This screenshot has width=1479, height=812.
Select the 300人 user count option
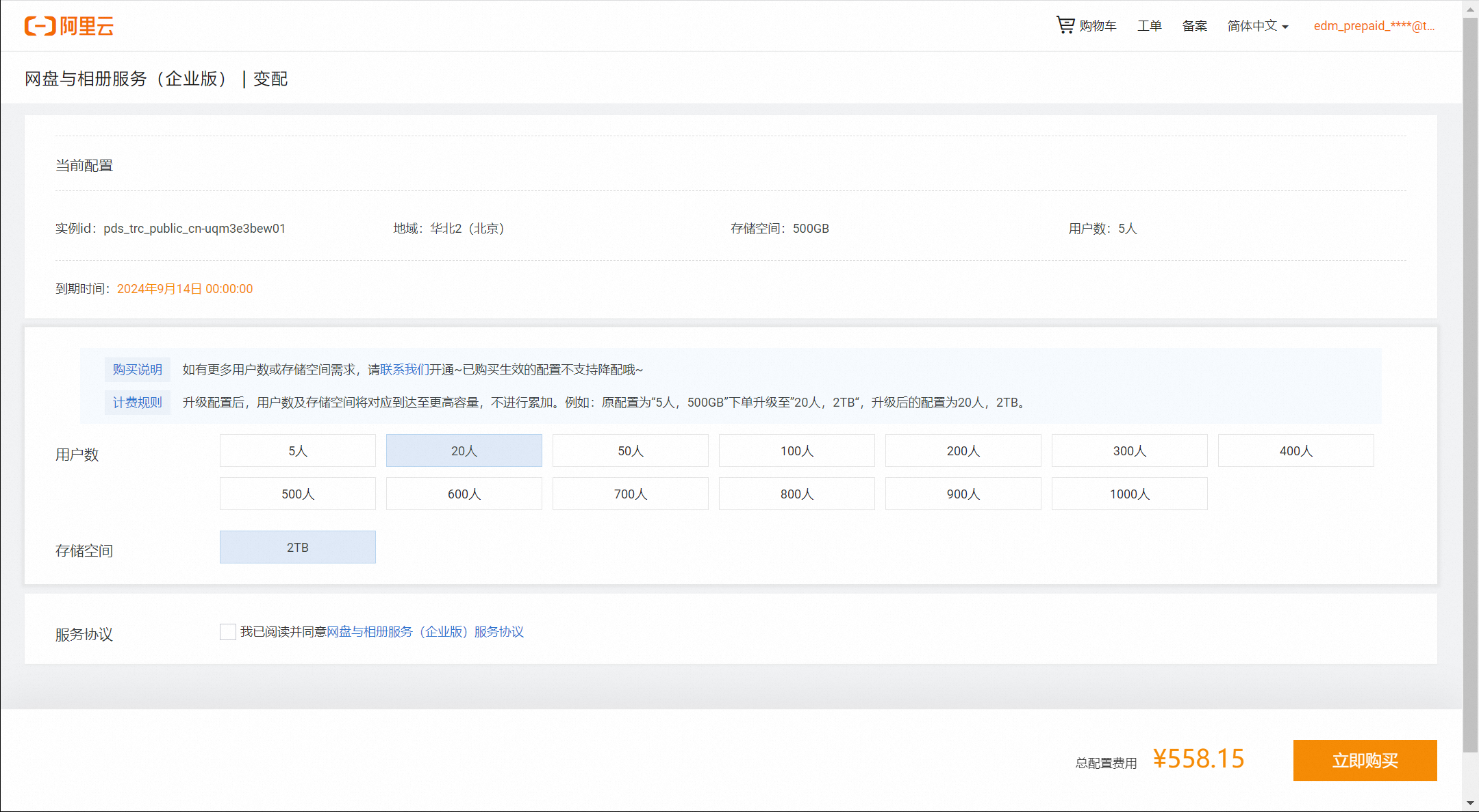[x=1129, y=451]
